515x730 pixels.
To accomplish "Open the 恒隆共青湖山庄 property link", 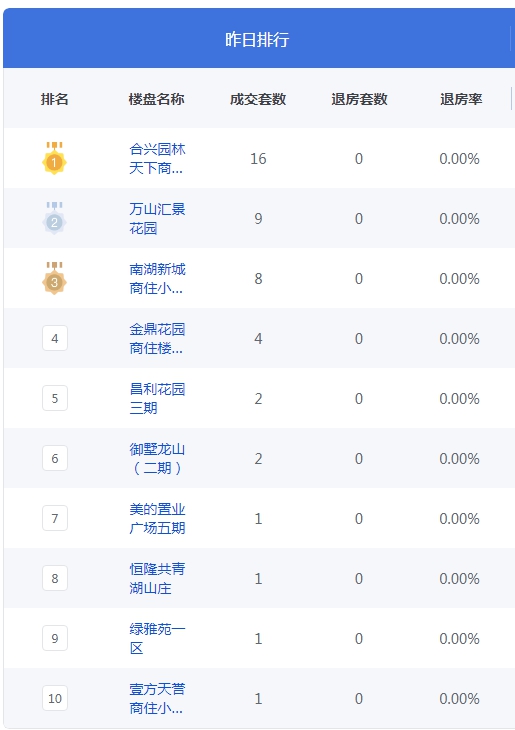I will (x=157, y=579).
